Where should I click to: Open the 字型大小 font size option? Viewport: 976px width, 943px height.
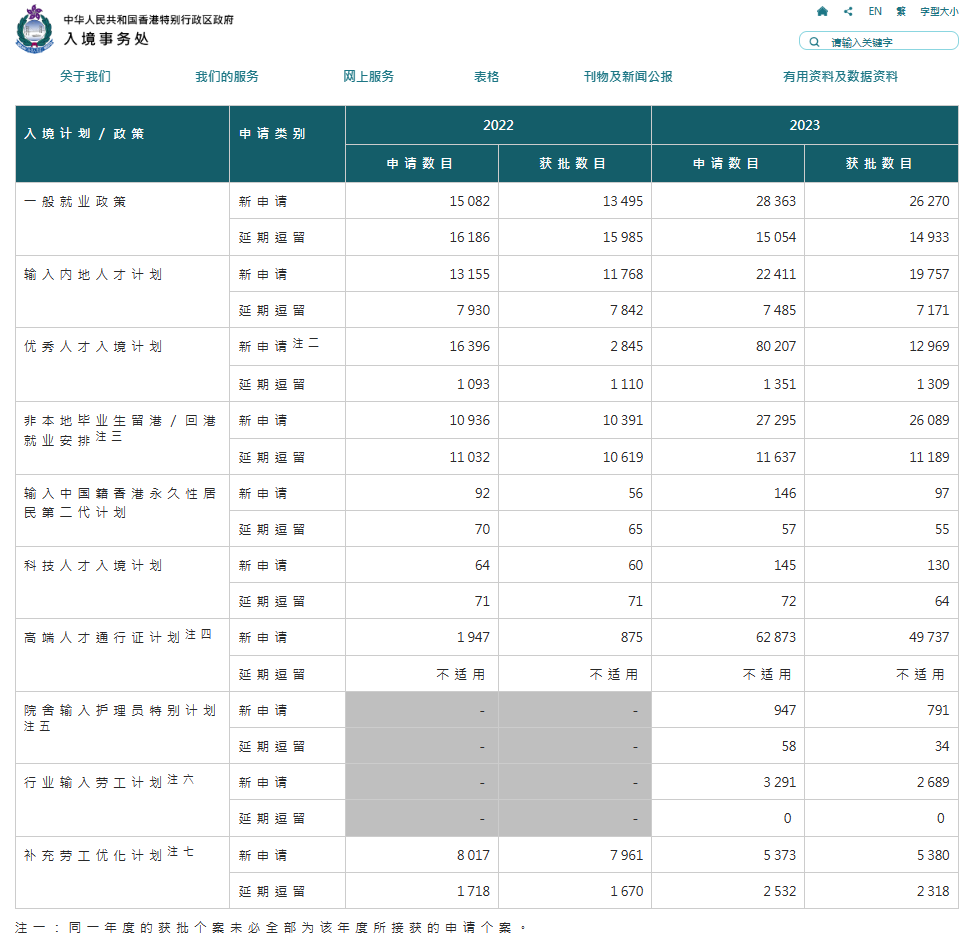(x=939, y=11)
